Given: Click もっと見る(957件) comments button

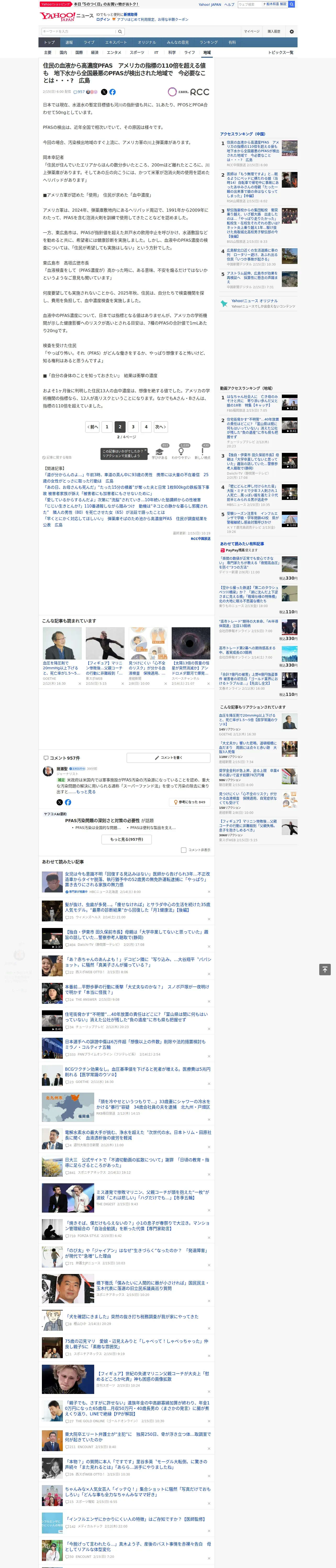Looking at the screenshot, I should (127, 839).
